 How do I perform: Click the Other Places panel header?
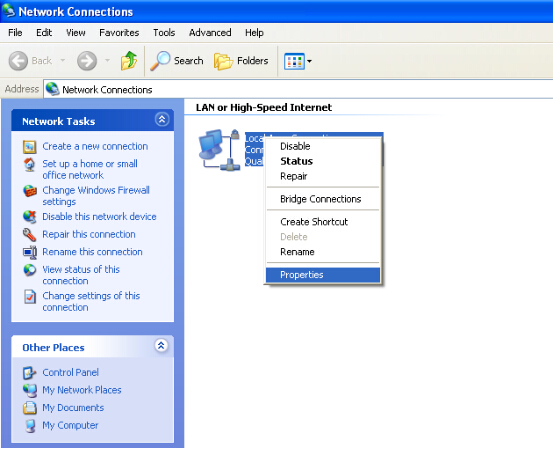pyautogui.click(x=92, y=347)
